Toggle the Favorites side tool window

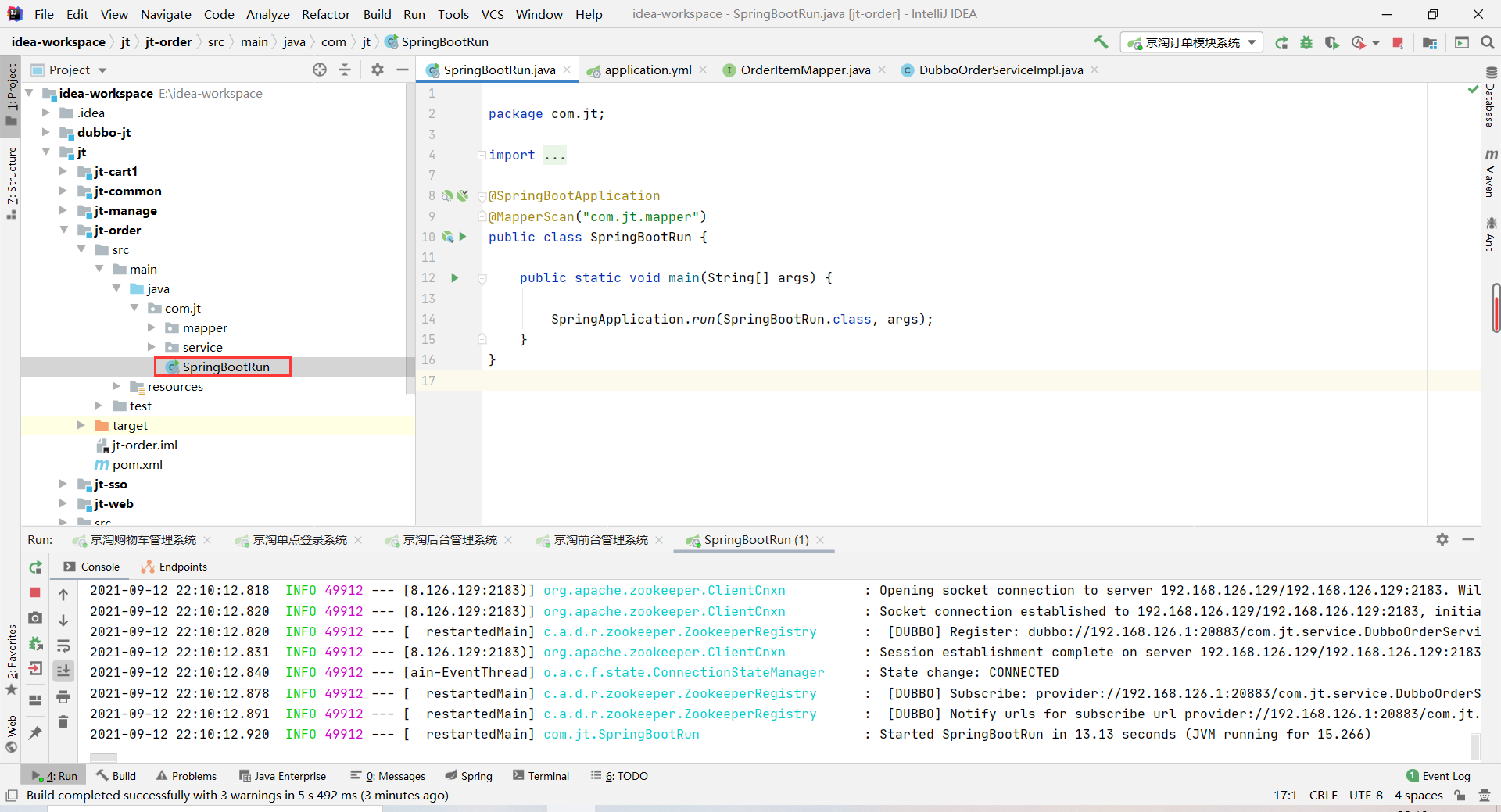(x=11, y=659)
